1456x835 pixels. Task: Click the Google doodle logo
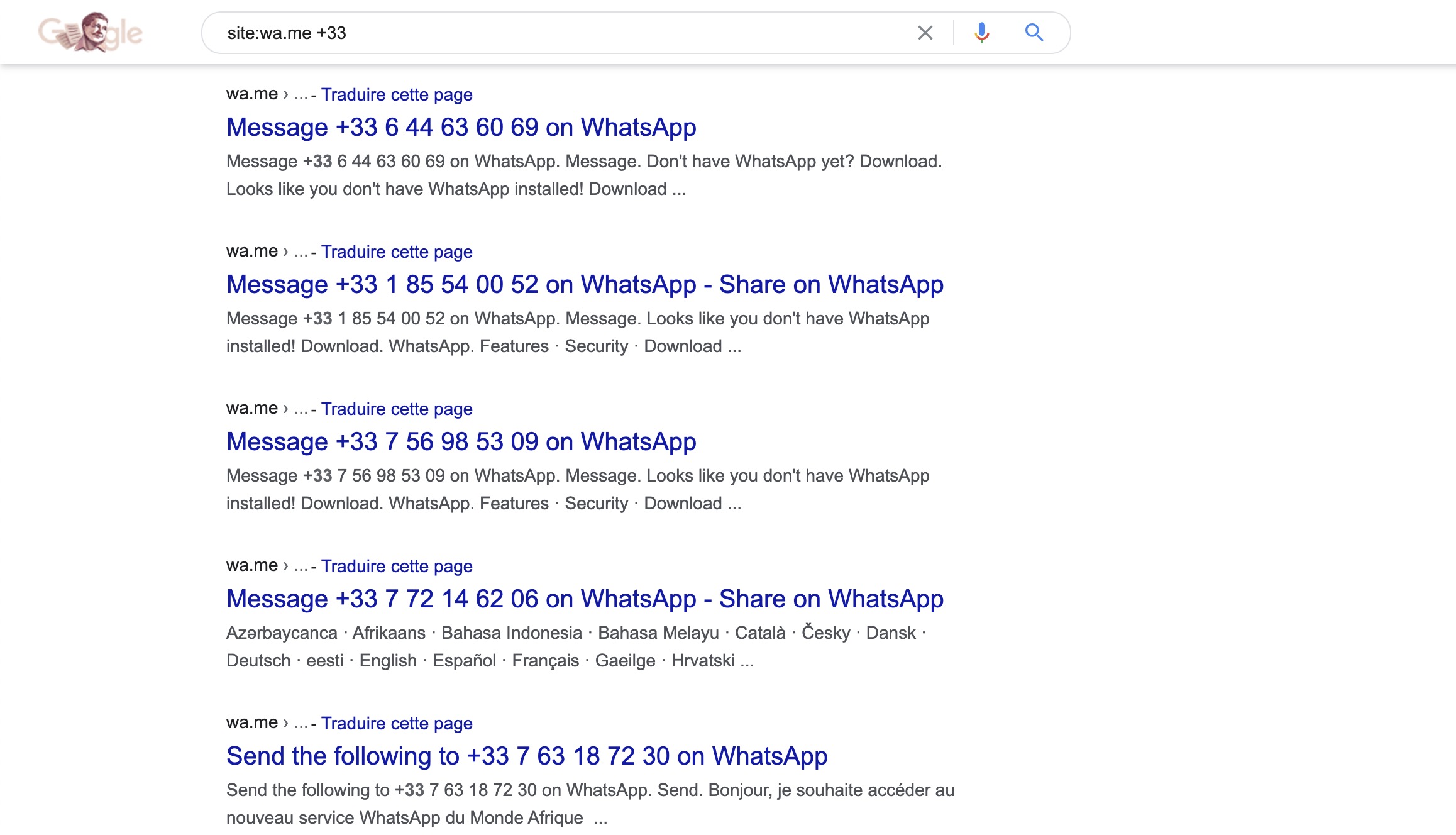coord(91,32)
